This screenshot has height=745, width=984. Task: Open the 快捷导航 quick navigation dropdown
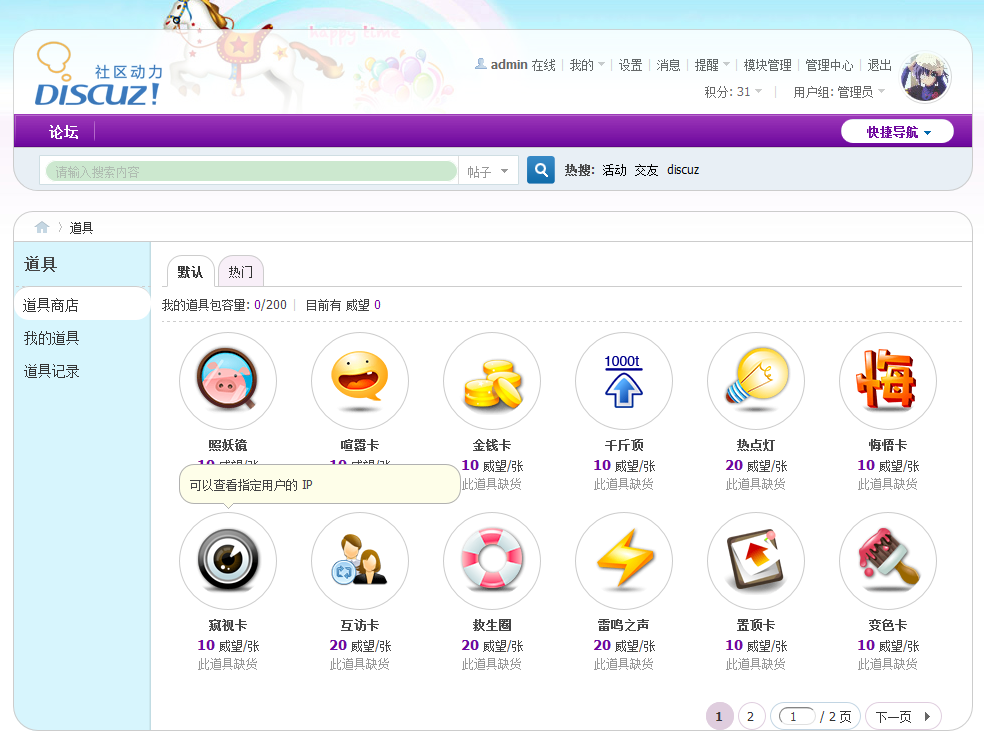[897, 132]
